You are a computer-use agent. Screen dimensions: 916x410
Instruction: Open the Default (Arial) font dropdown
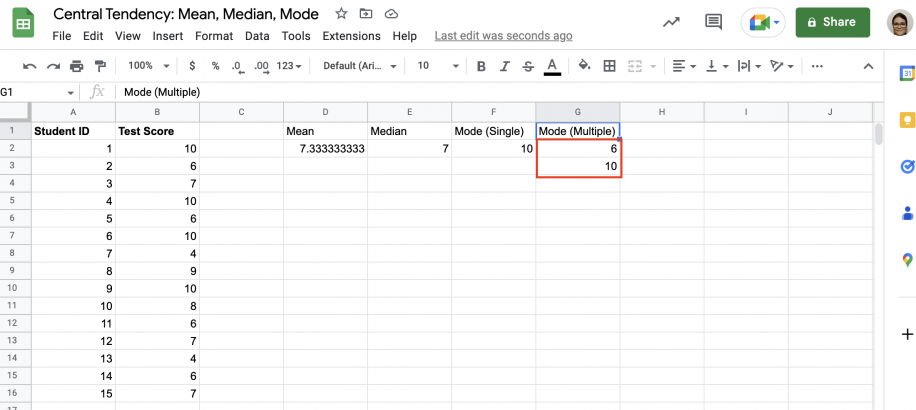[360, 66]
